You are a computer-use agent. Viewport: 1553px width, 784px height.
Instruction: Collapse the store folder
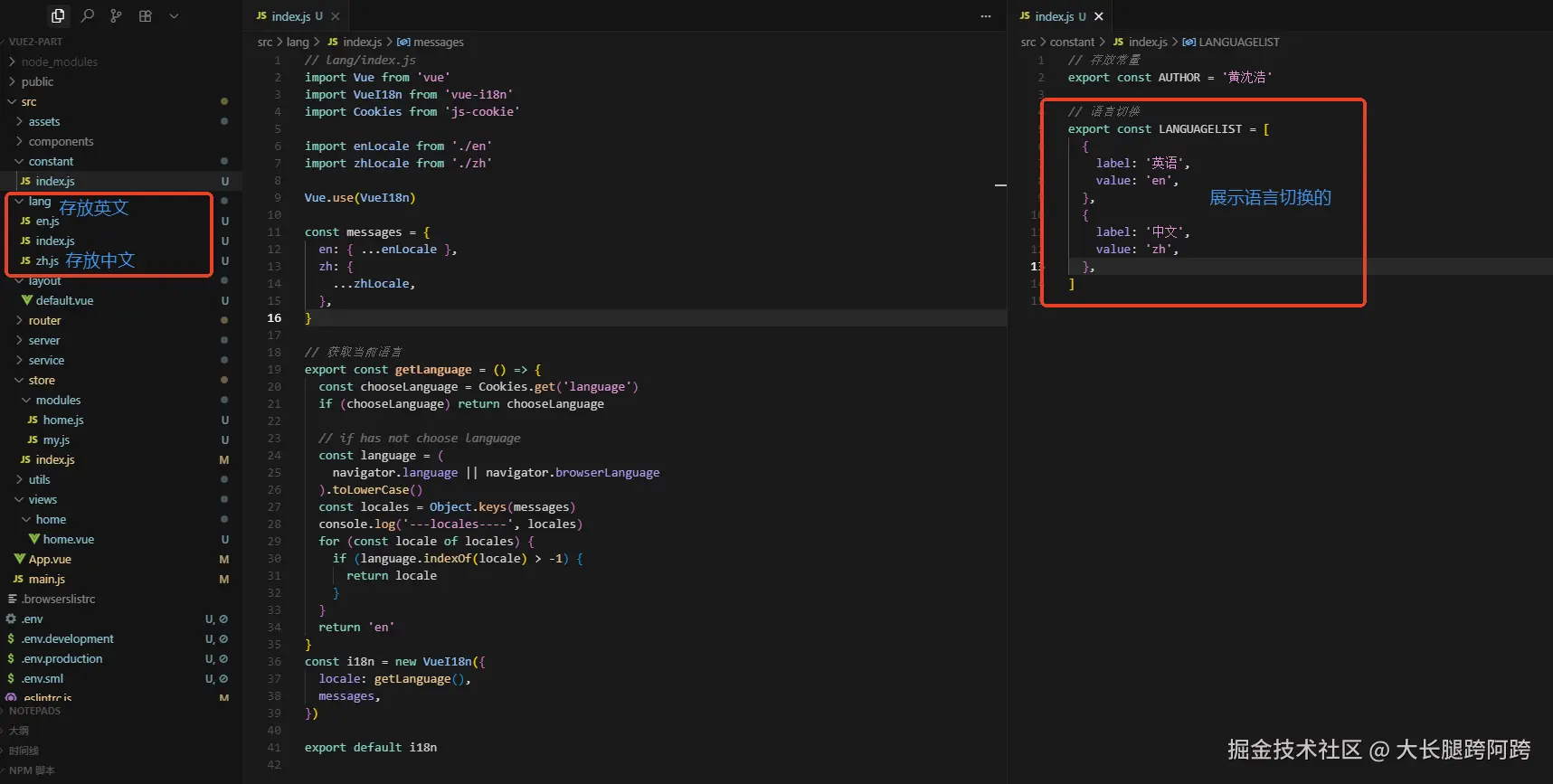click(x=121, y=380)
